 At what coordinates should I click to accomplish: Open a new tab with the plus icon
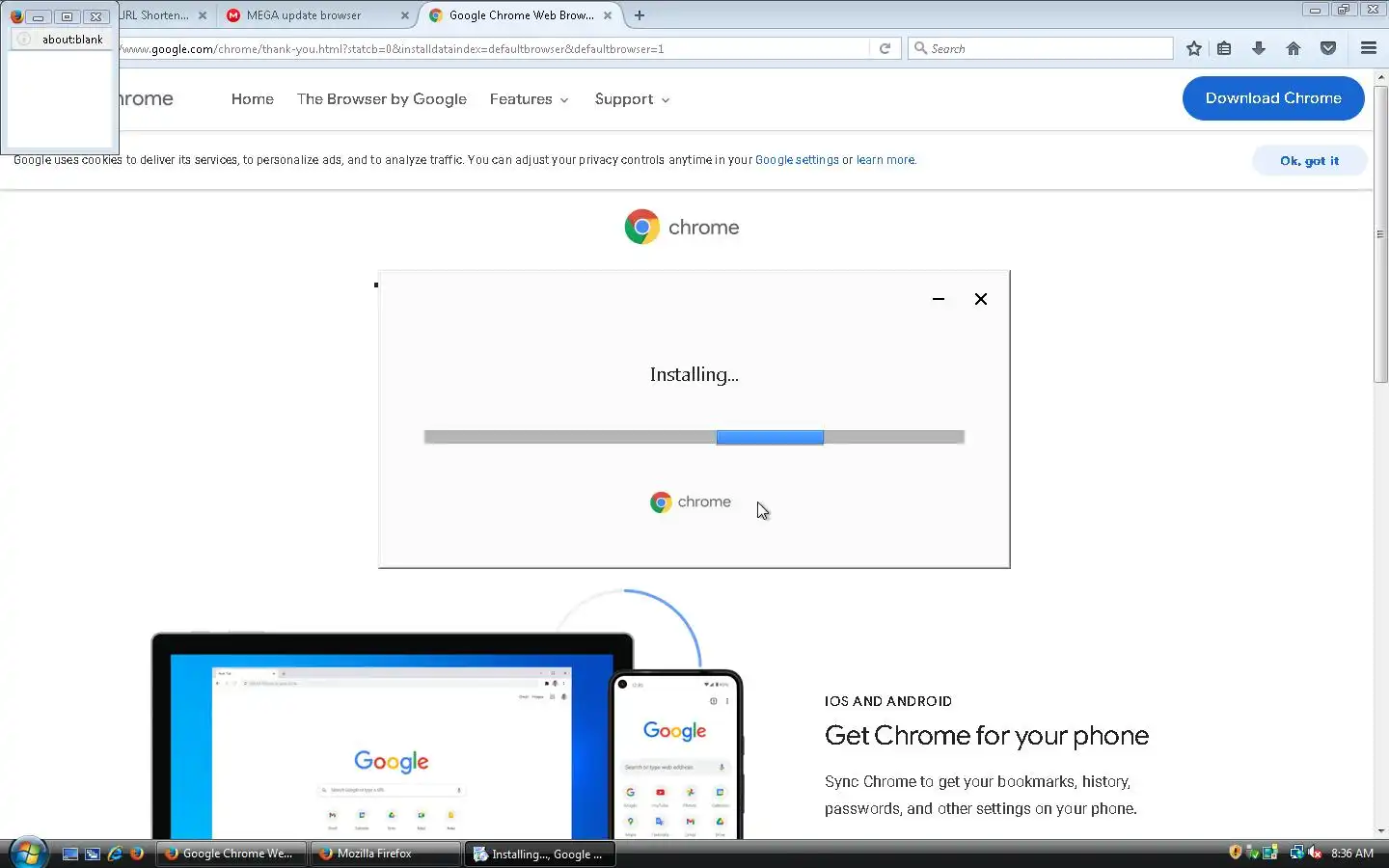[640, 15]
